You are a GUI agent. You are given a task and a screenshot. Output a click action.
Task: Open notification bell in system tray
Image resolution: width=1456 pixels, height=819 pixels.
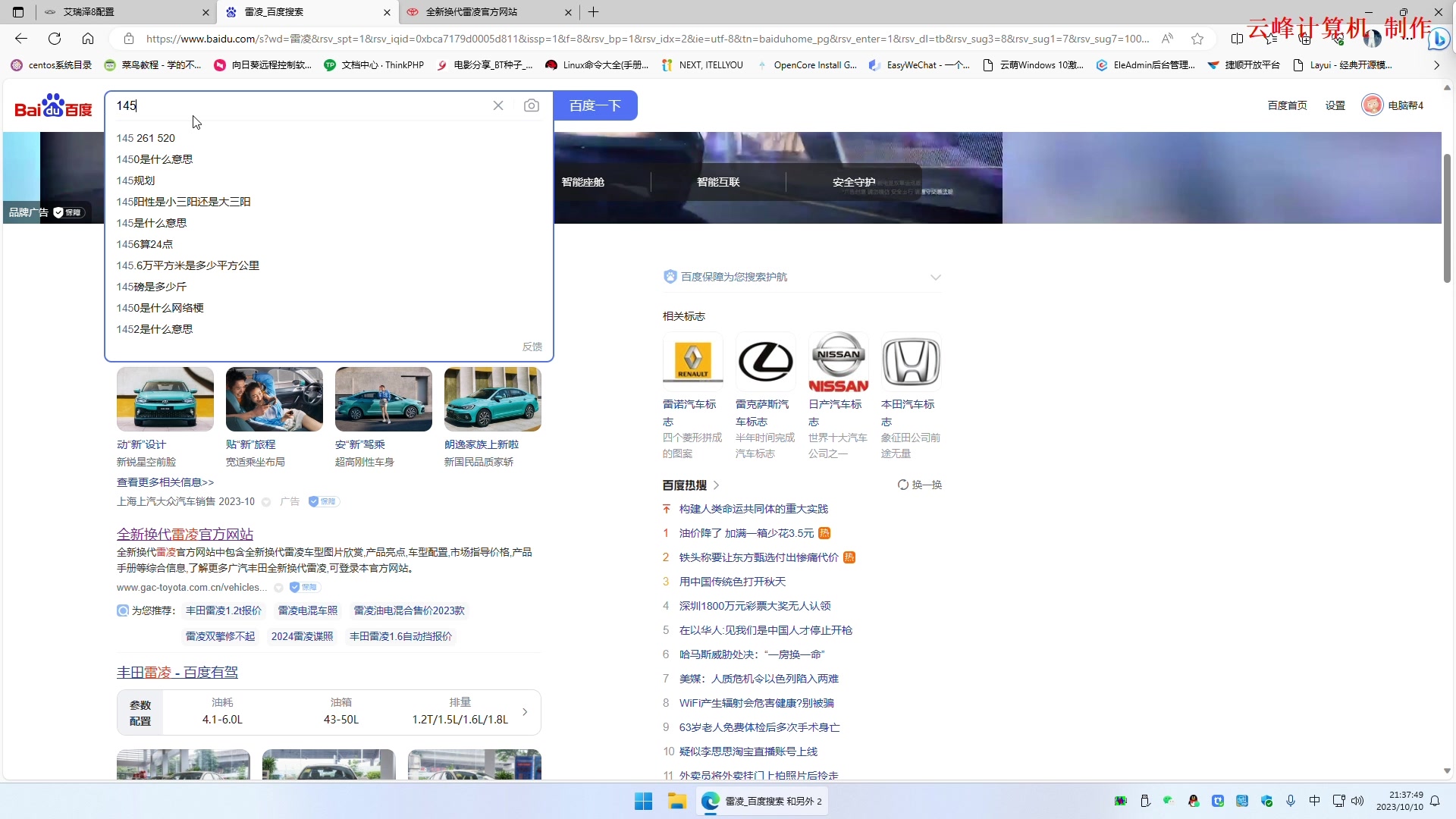(x=1435, y=801)
